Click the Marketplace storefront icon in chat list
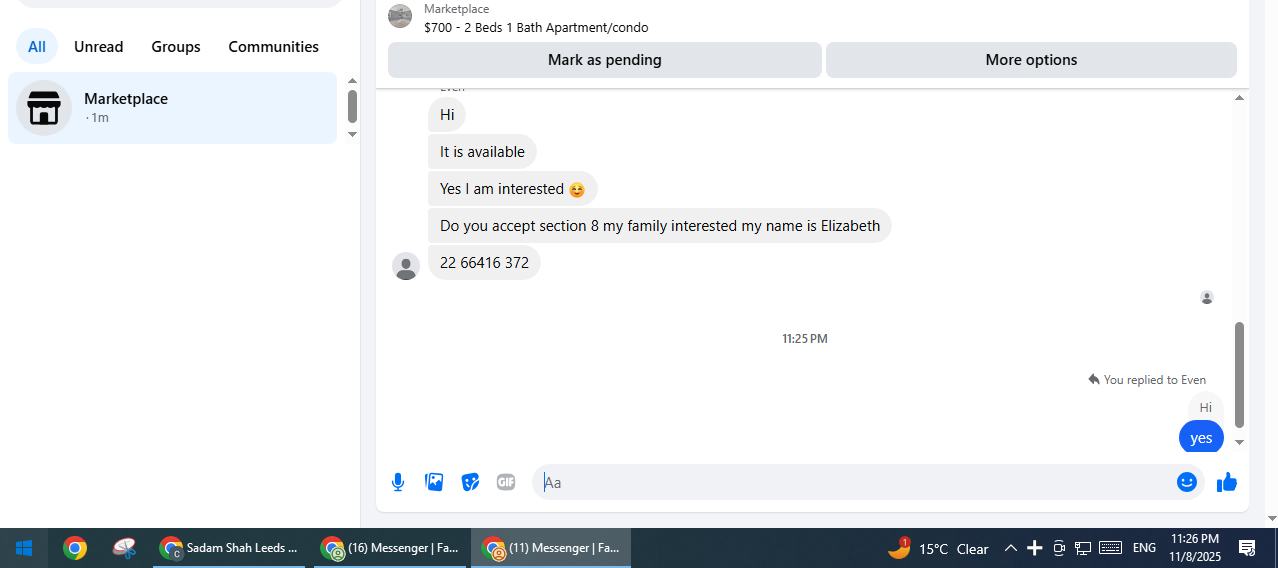The width and height of the screenshot is (1278, 568). [x=44, y=108]
